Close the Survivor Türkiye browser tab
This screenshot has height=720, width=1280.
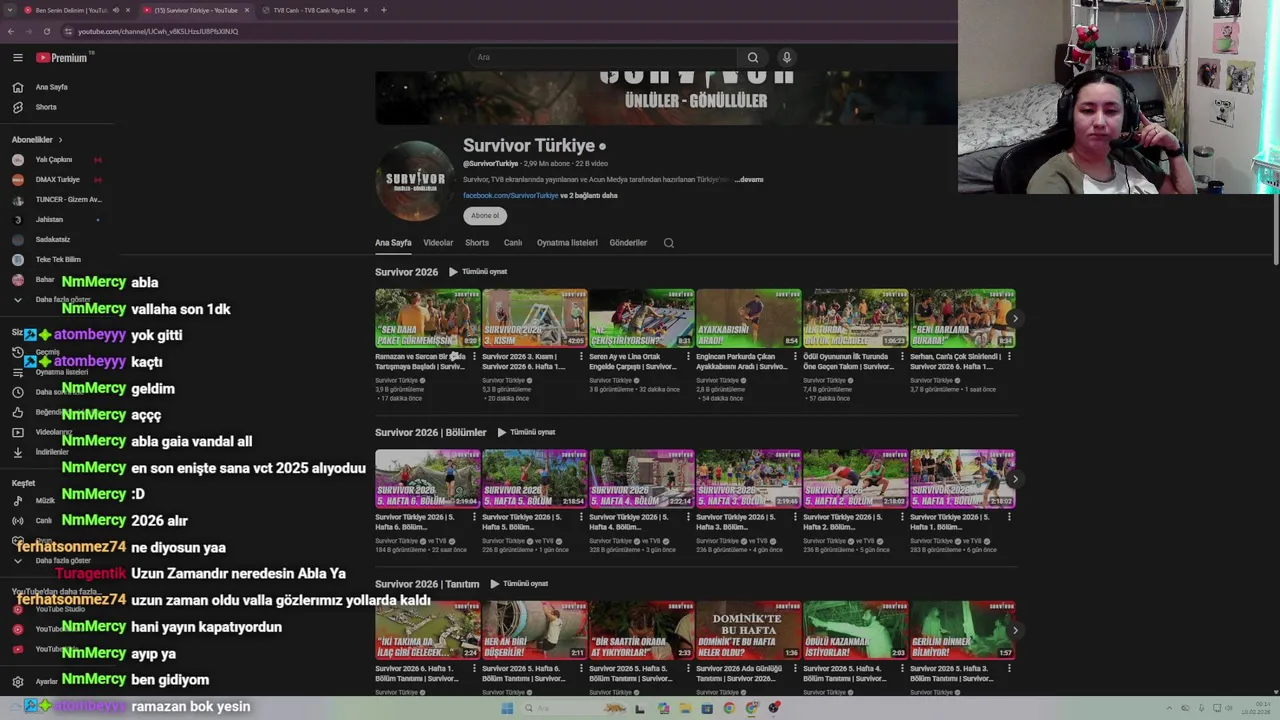click(247, 10)
